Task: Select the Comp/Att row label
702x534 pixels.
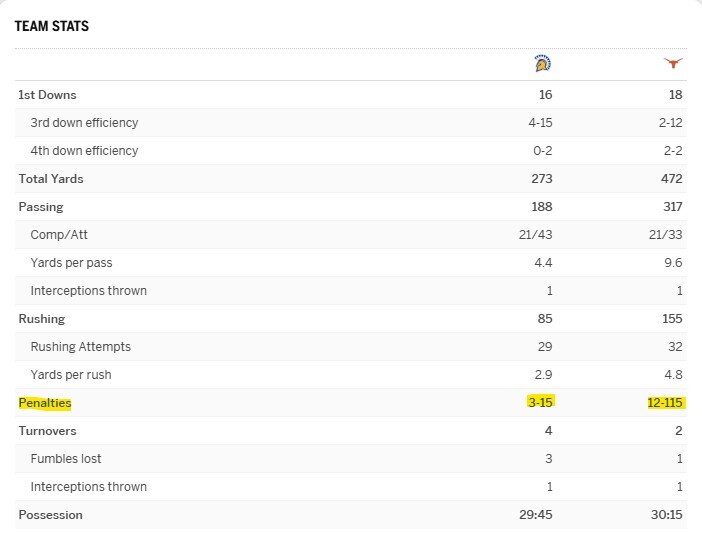Action: pyautogui.click(x=59, y=235)
